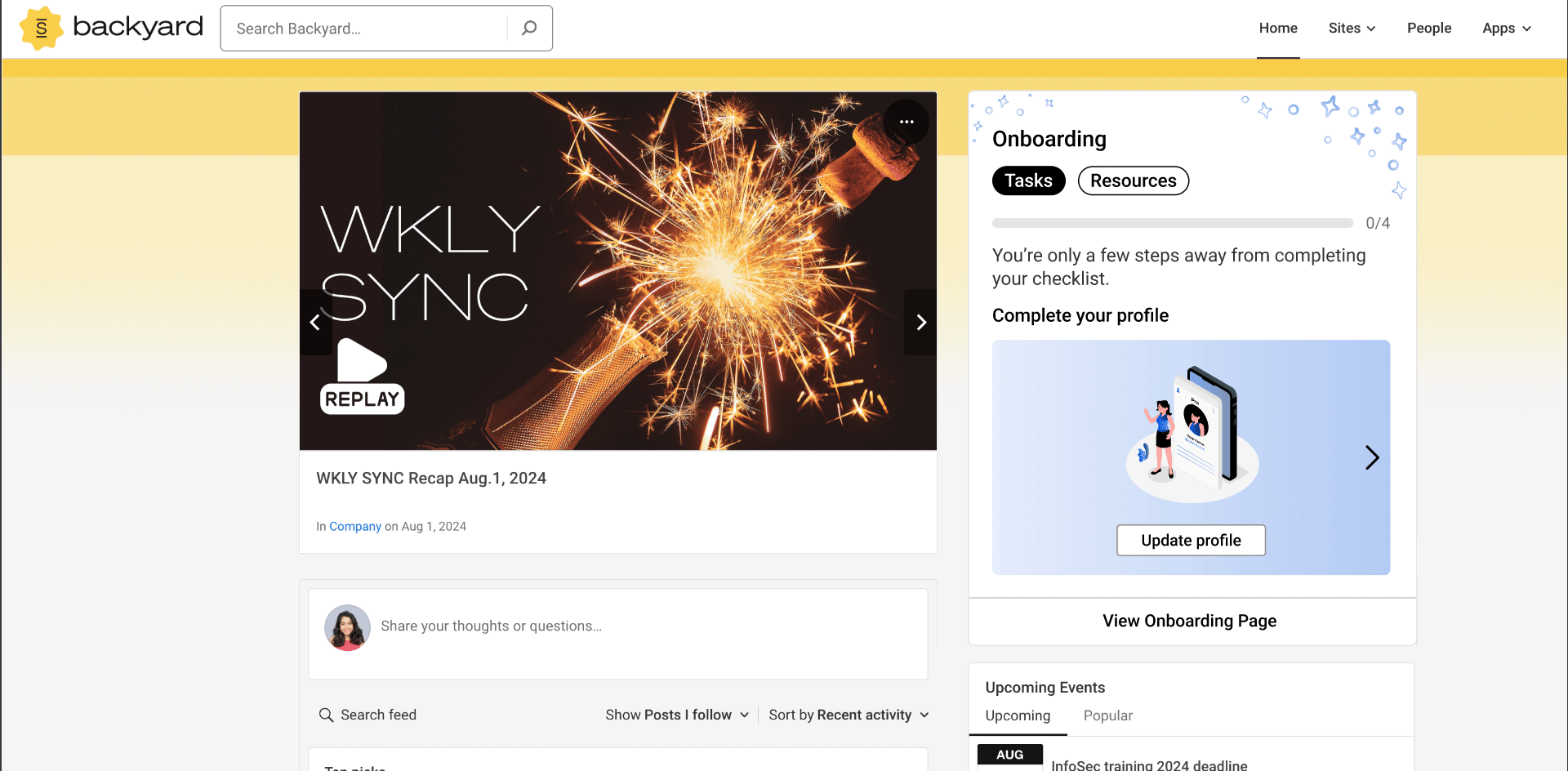Viewport: 1568px width, 771px height.
Task: Open the three-dot menu on carousel
Action: coord(906,122)
